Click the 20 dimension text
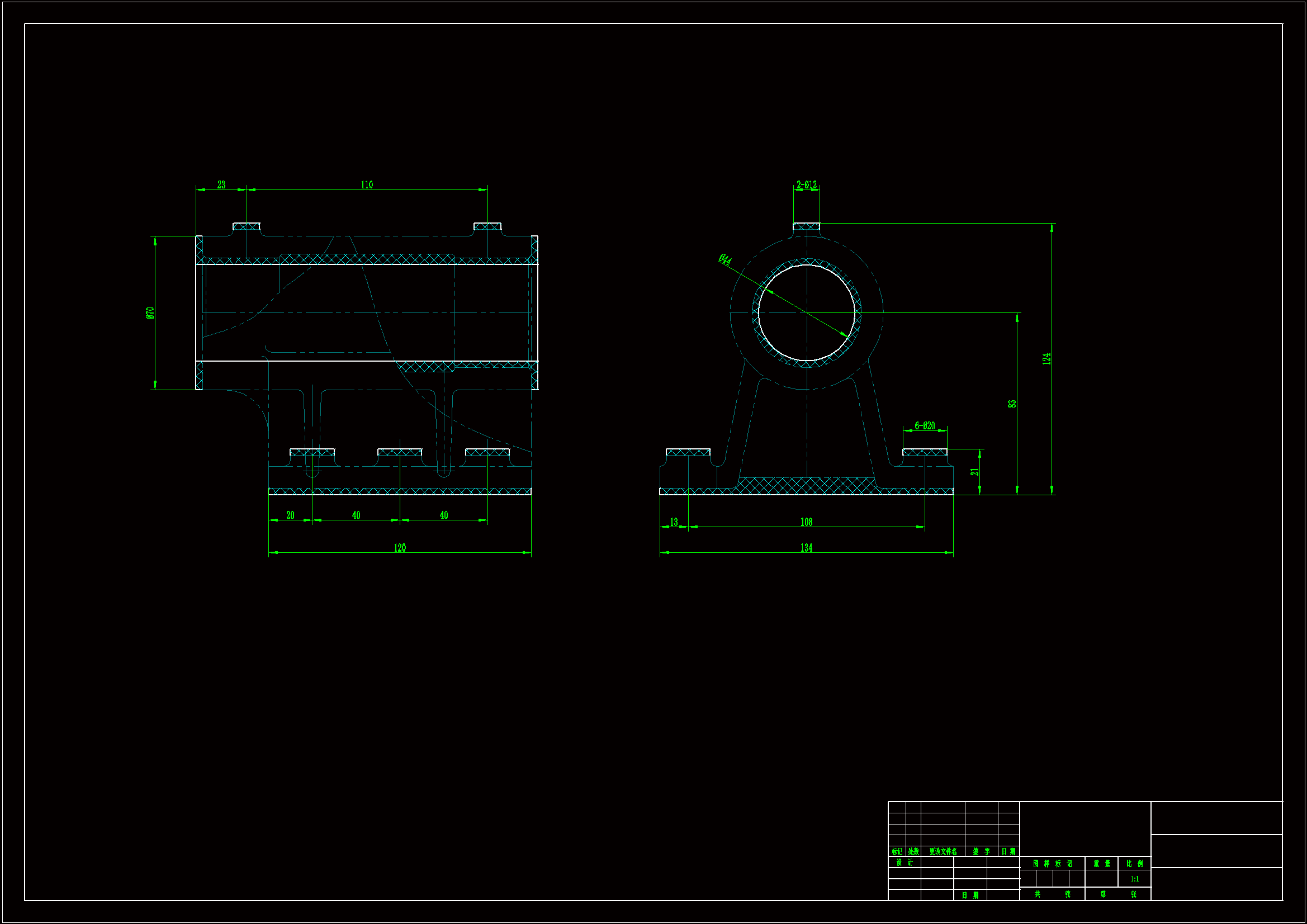1307x924 pixels. [290, 515]
